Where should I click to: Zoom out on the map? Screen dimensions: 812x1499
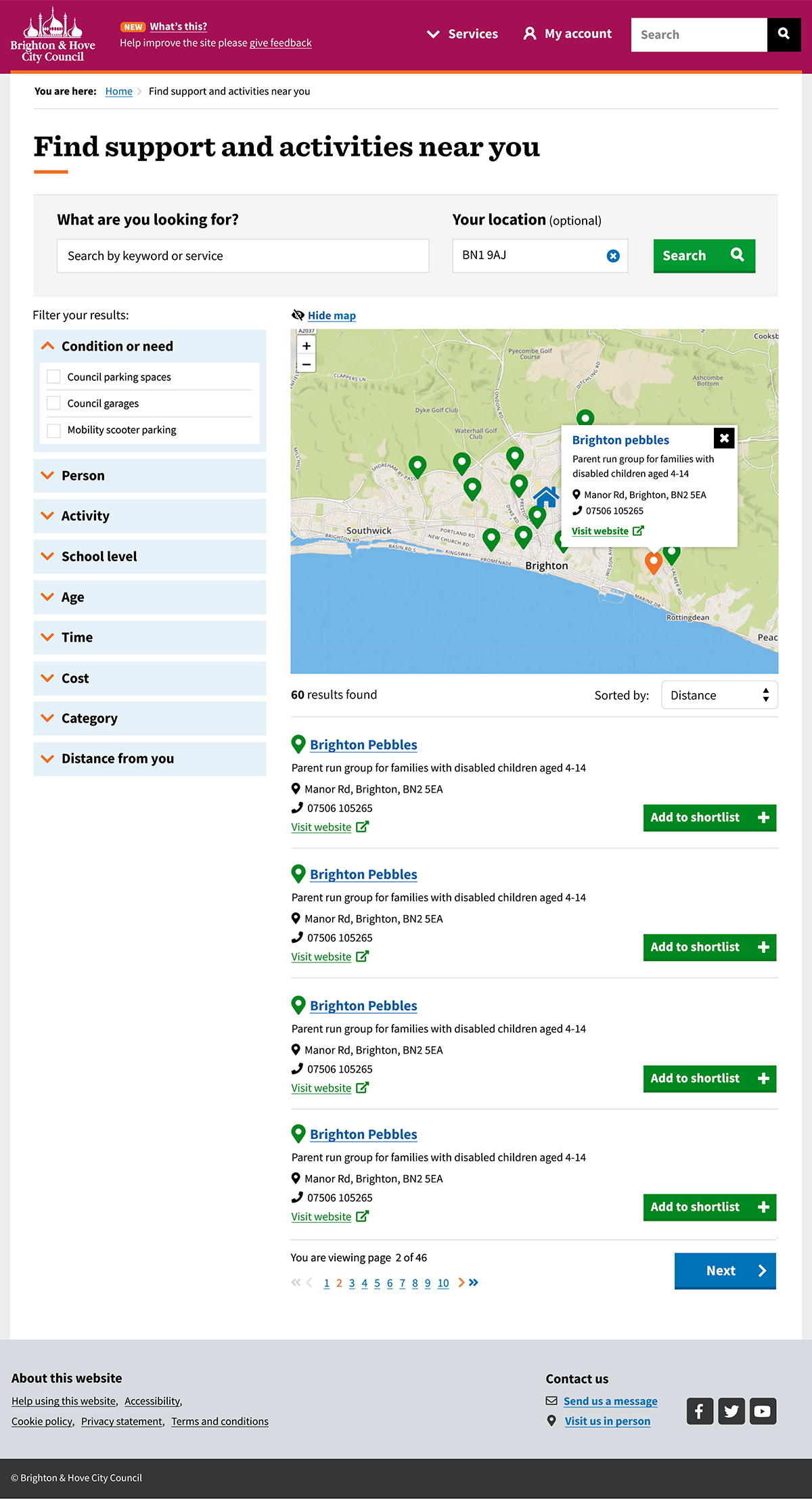coord(307,364)
